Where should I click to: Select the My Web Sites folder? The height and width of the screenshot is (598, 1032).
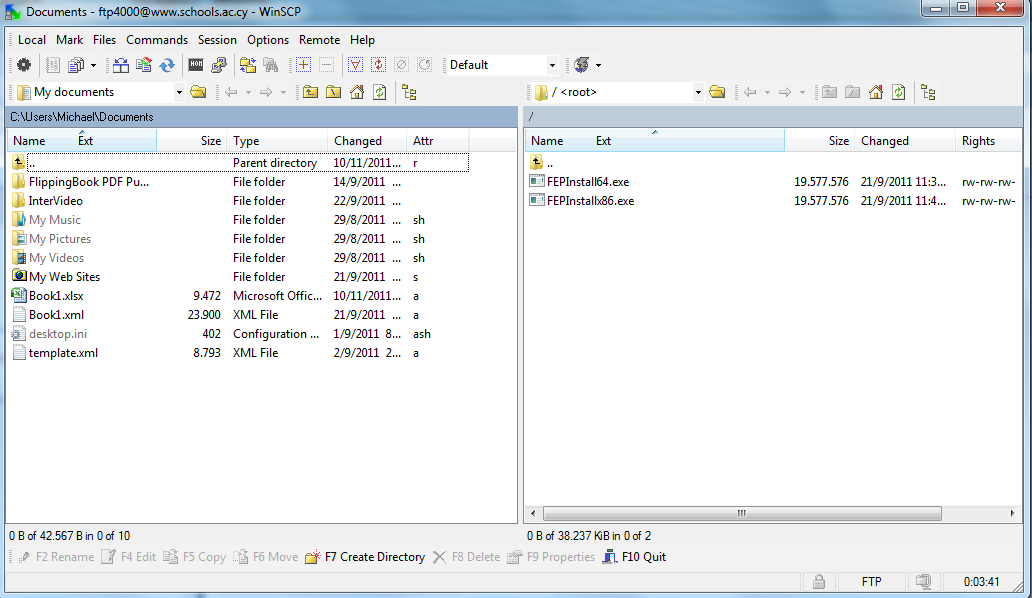coord(64,277)
